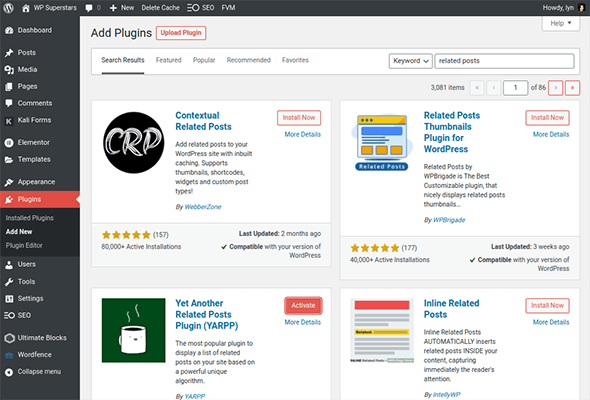Open Contextual Related Posts title link

pyautogui.click(x=203, y=121)
